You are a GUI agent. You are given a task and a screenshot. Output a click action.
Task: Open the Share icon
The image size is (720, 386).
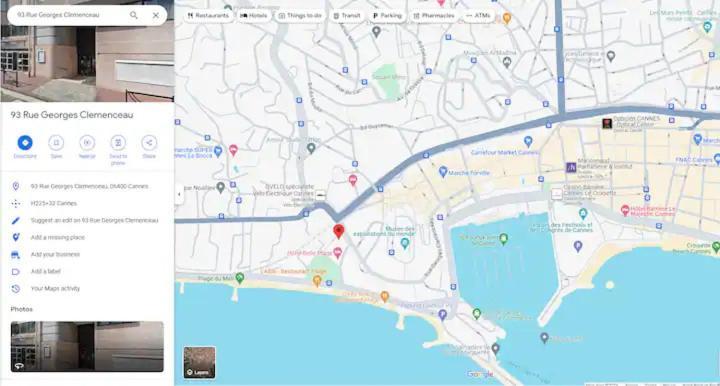[149, 143]
